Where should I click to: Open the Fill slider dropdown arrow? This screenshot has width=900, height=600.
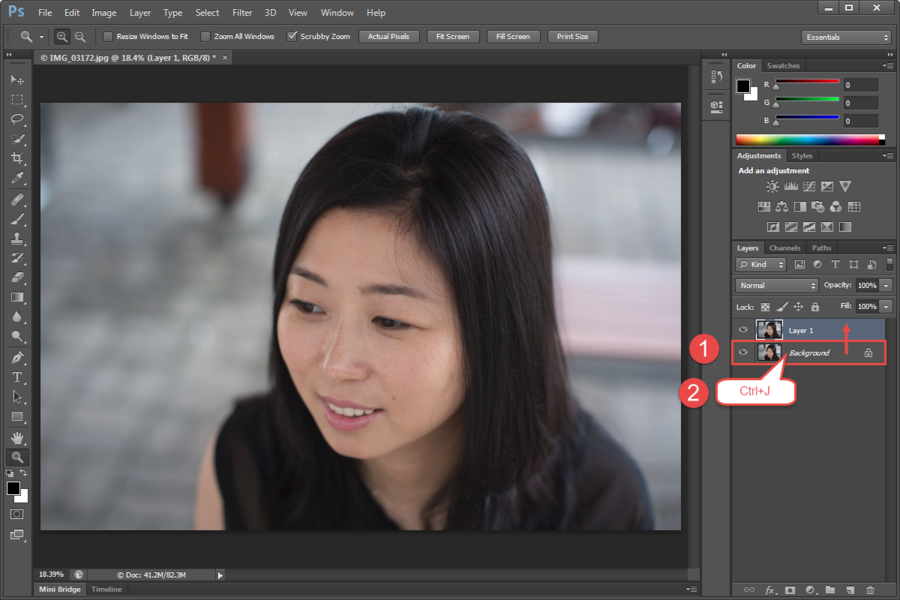pos(886,307)
